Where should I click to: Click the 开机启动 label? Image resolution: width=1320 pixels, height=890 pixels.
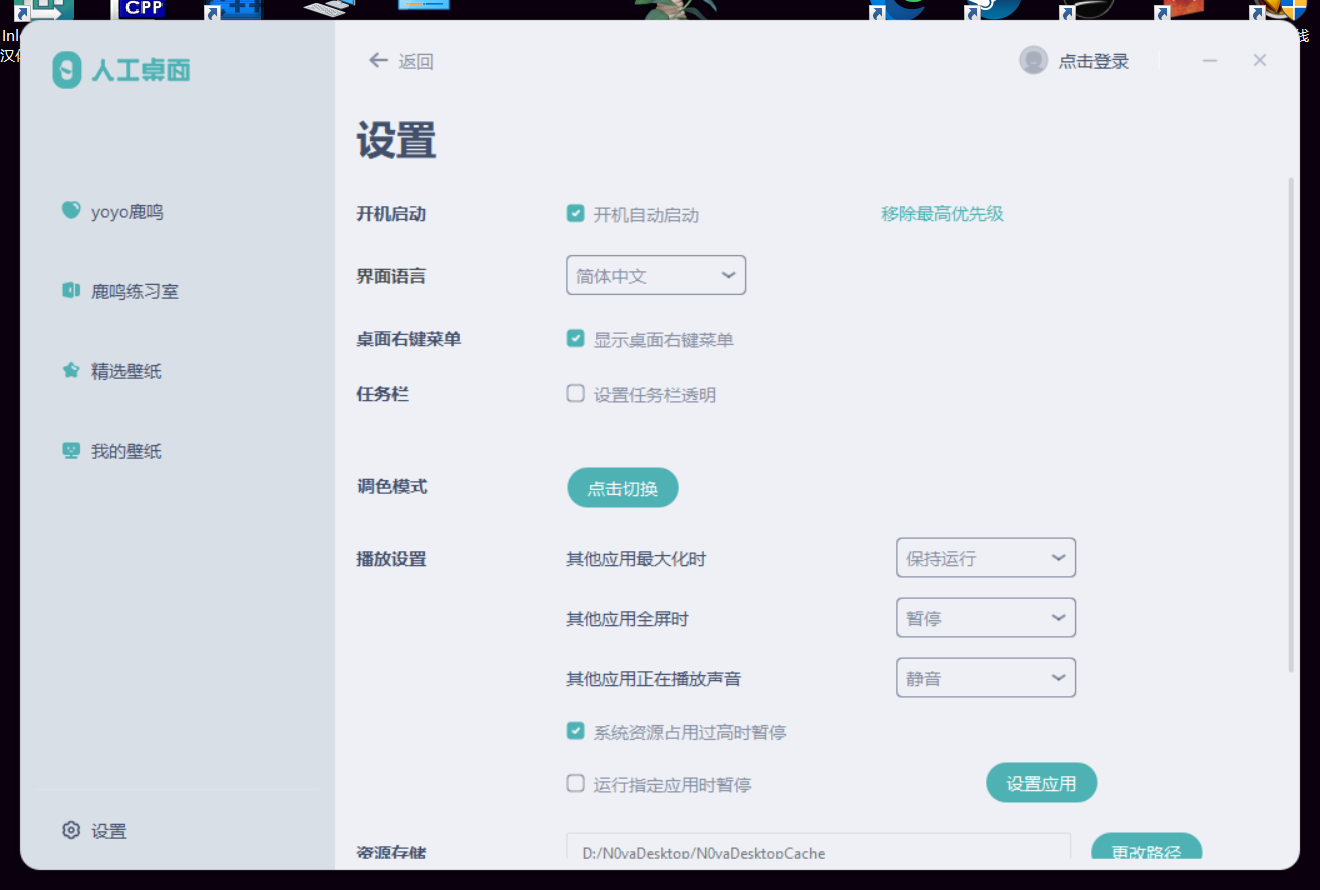pos(391,214)
